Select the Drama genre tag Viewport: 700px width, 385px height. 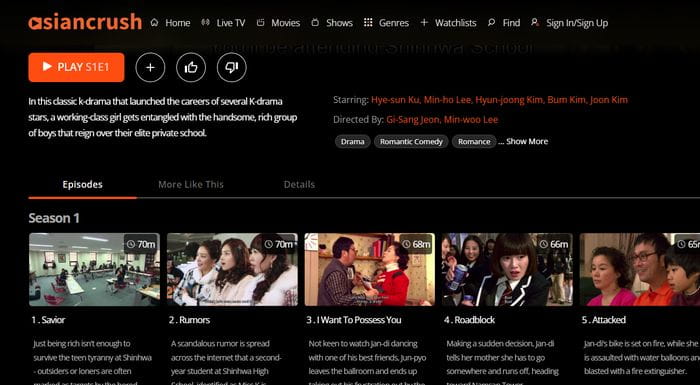click(x=353, y=142)
